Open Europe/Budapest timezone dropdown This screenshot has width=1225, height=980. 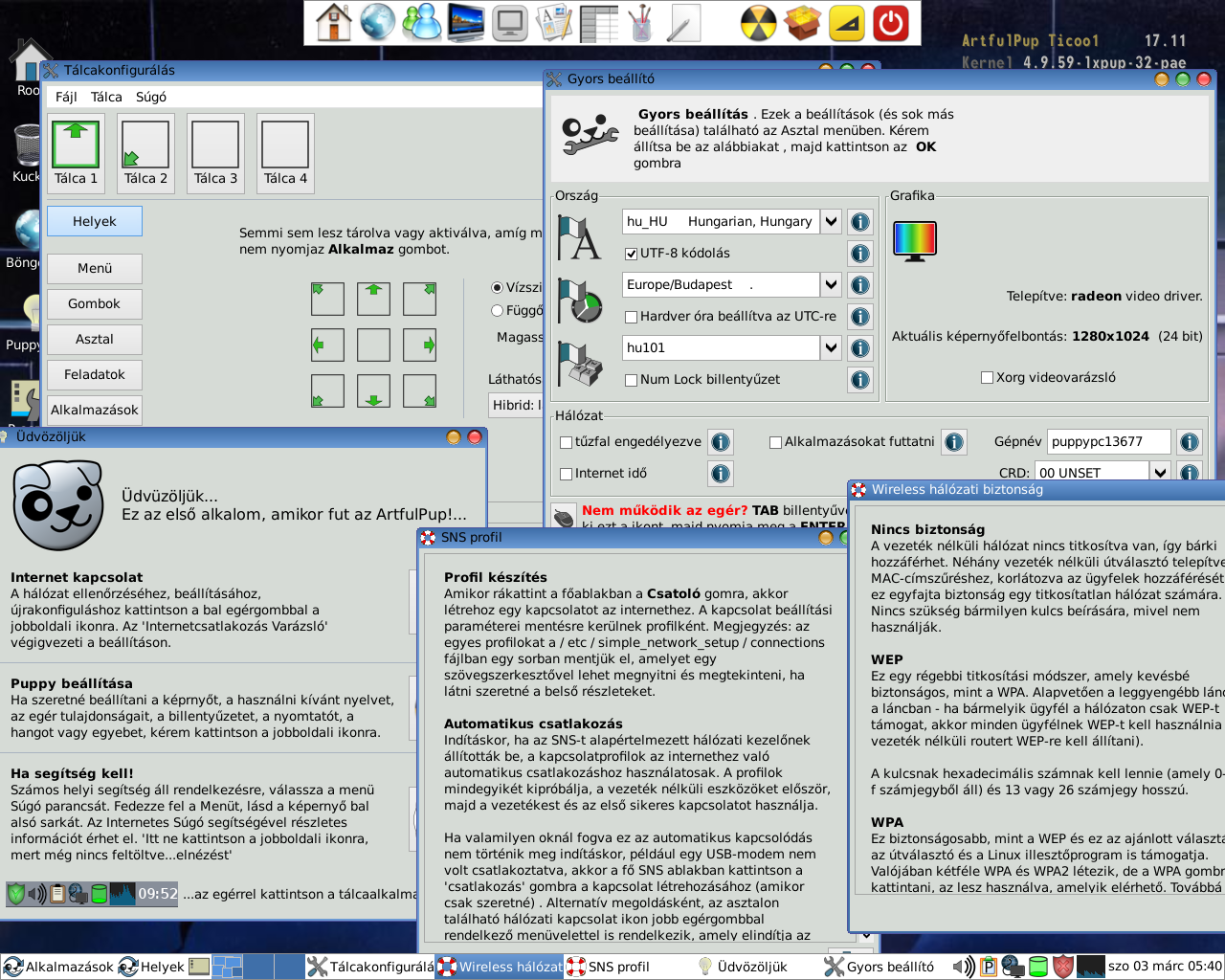pyautogui.click(x=831, y=285)
